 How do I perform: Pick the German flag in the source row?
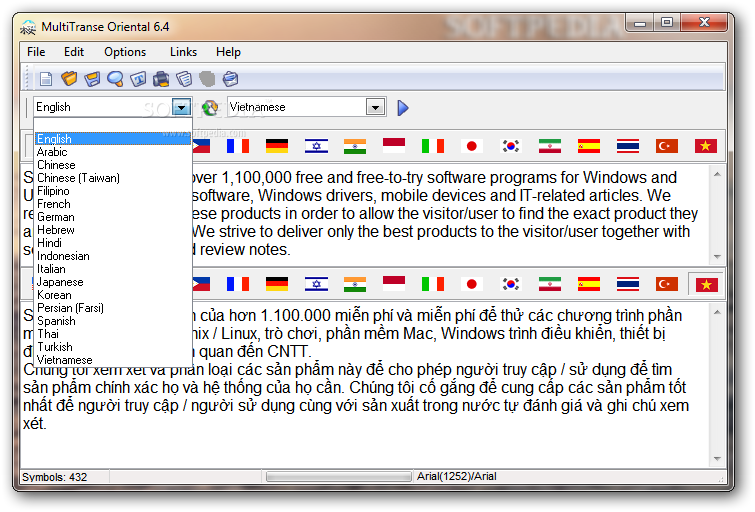[x=277, y=146]
